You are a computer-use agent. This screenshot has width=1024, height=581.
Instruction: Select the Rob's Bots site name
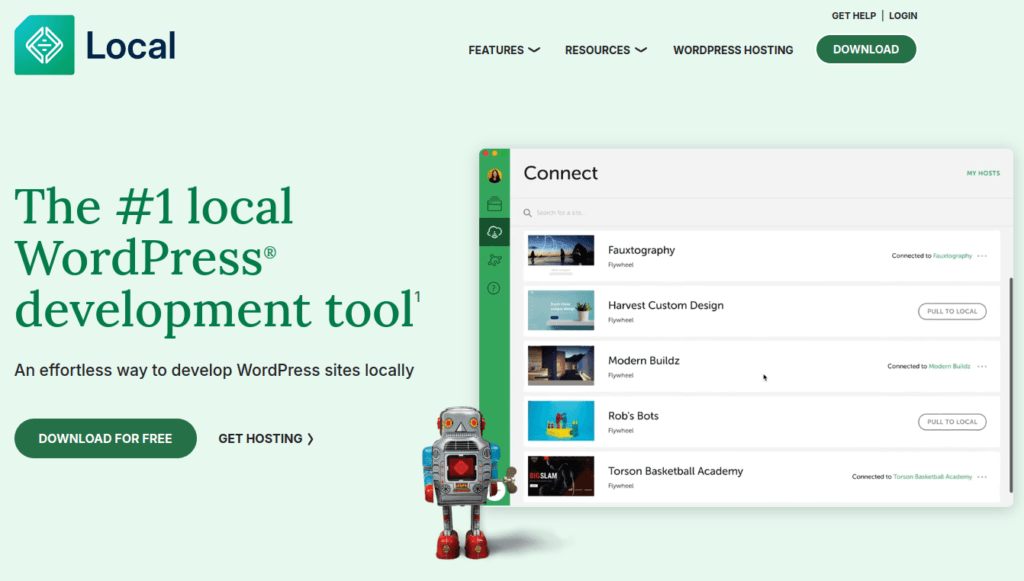point(633,416)
